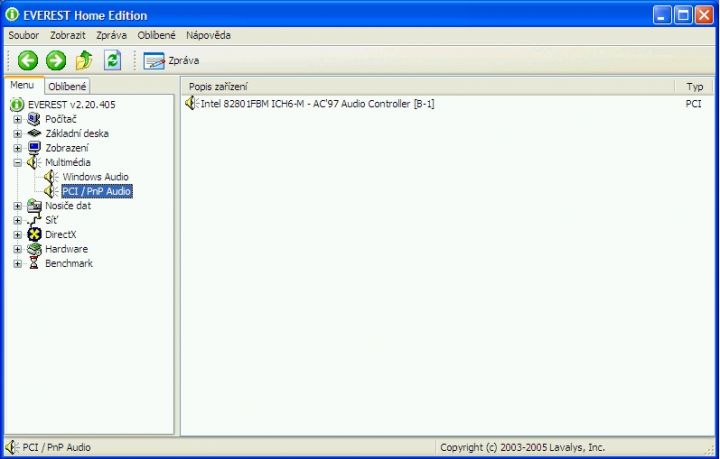Refresh the view using the refresh icon
720x459 pixels.
[x=112, y=61]
